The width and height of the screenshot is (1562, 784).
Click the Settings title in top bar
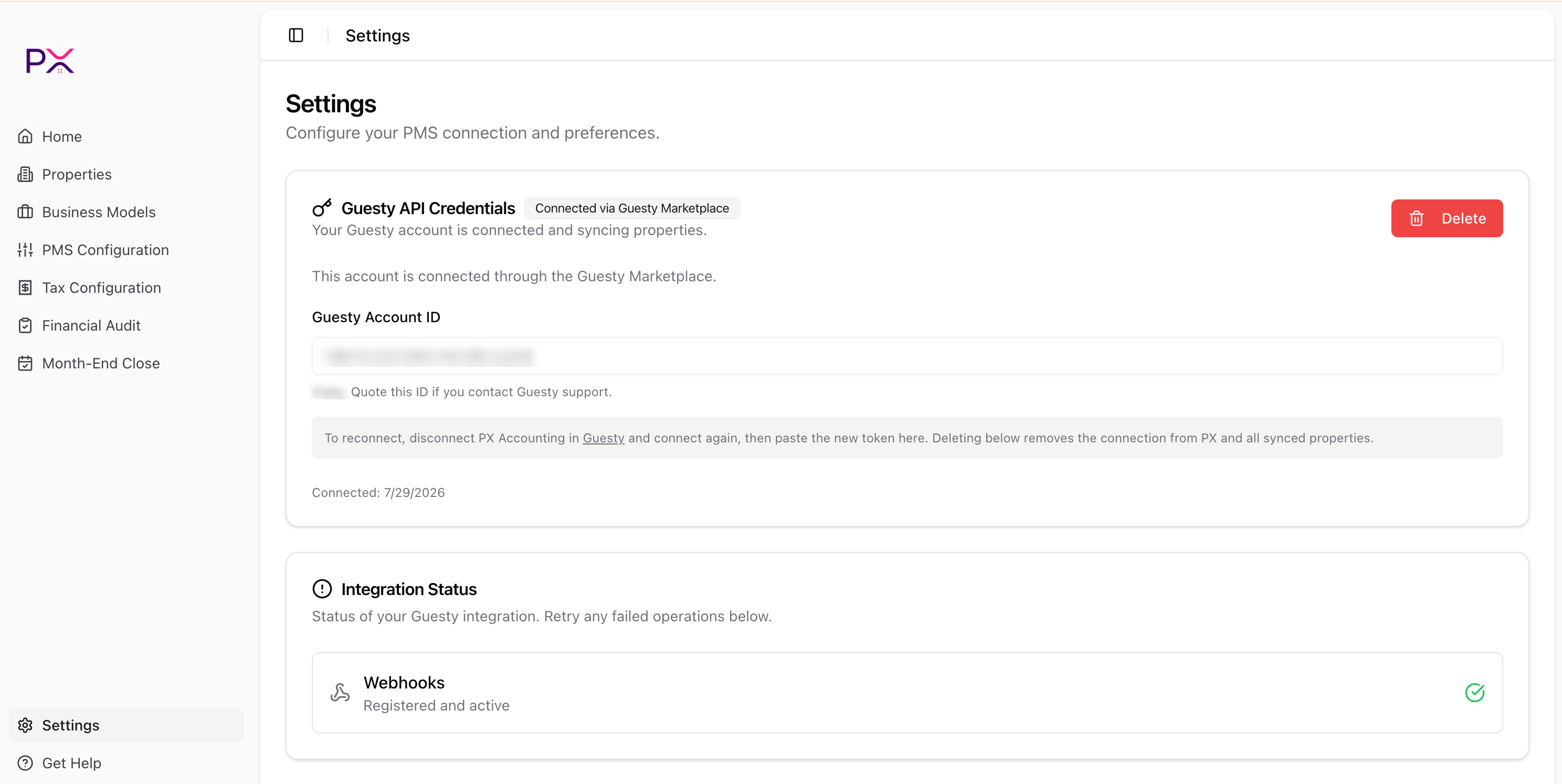point(378,36)
